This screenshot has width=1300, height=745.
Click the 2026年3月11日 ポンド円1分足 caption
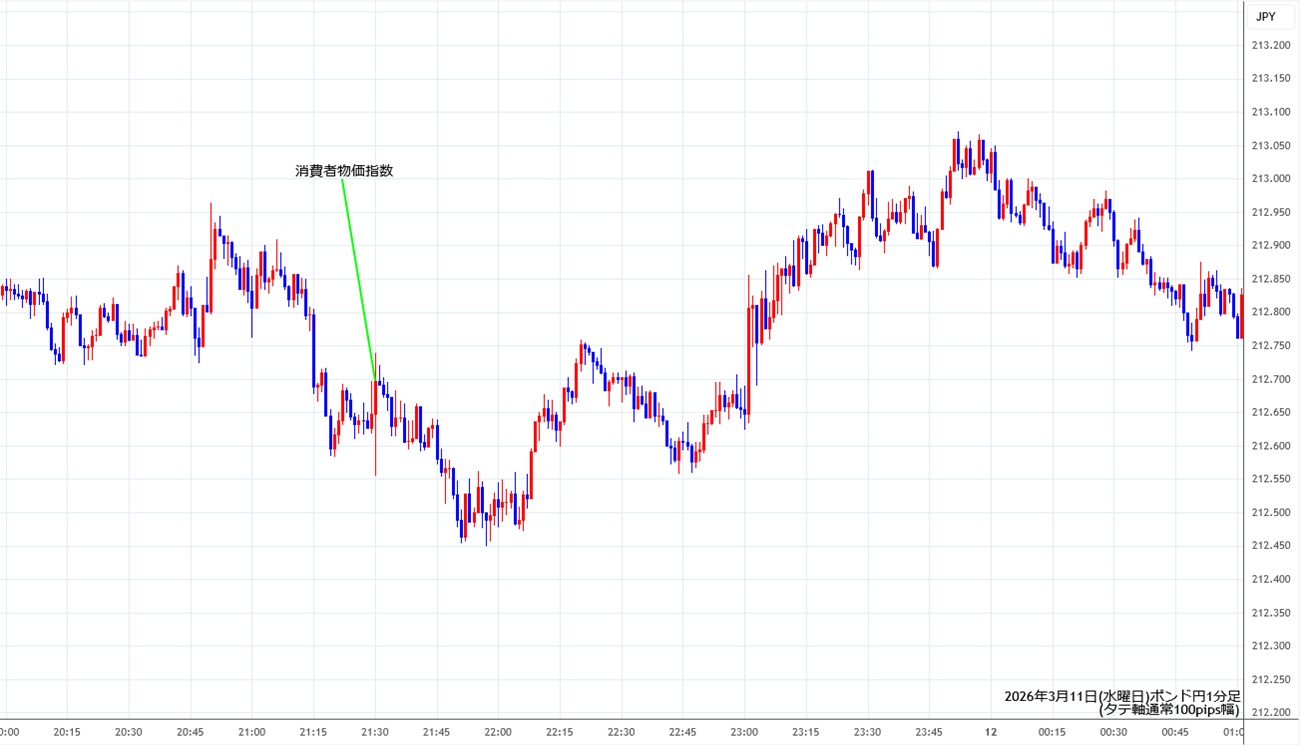tap(1122, 696)
